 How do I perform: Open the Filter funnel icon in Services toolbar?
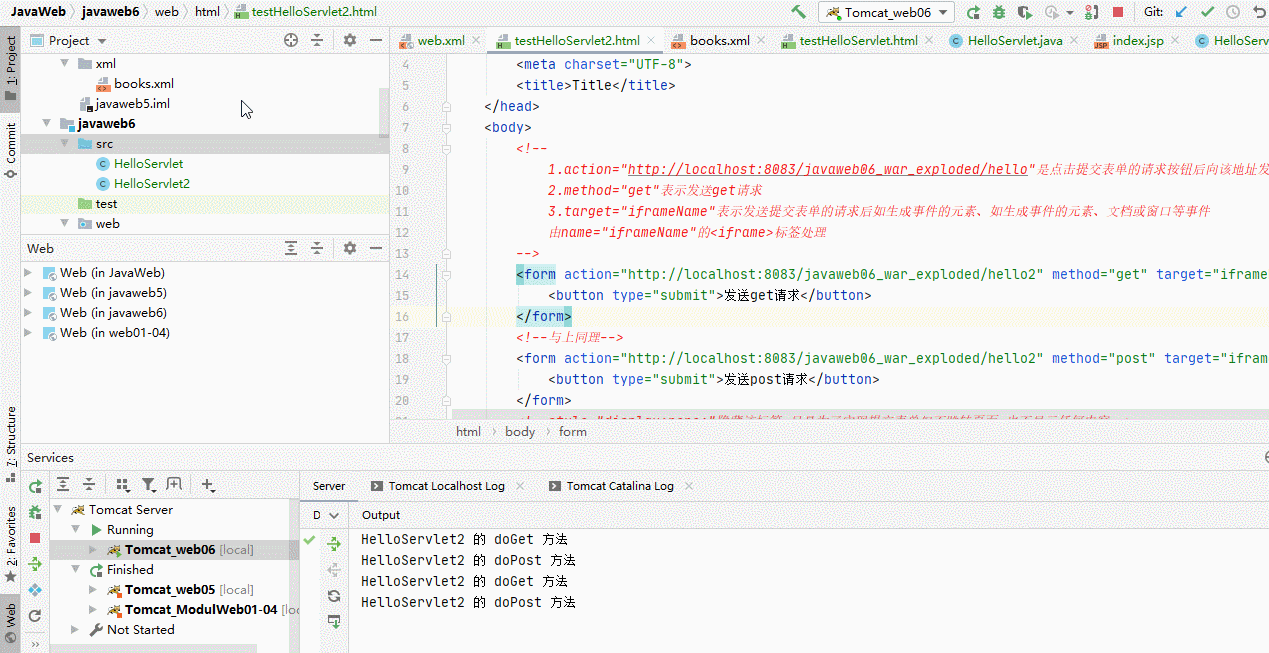pos(148,485)
